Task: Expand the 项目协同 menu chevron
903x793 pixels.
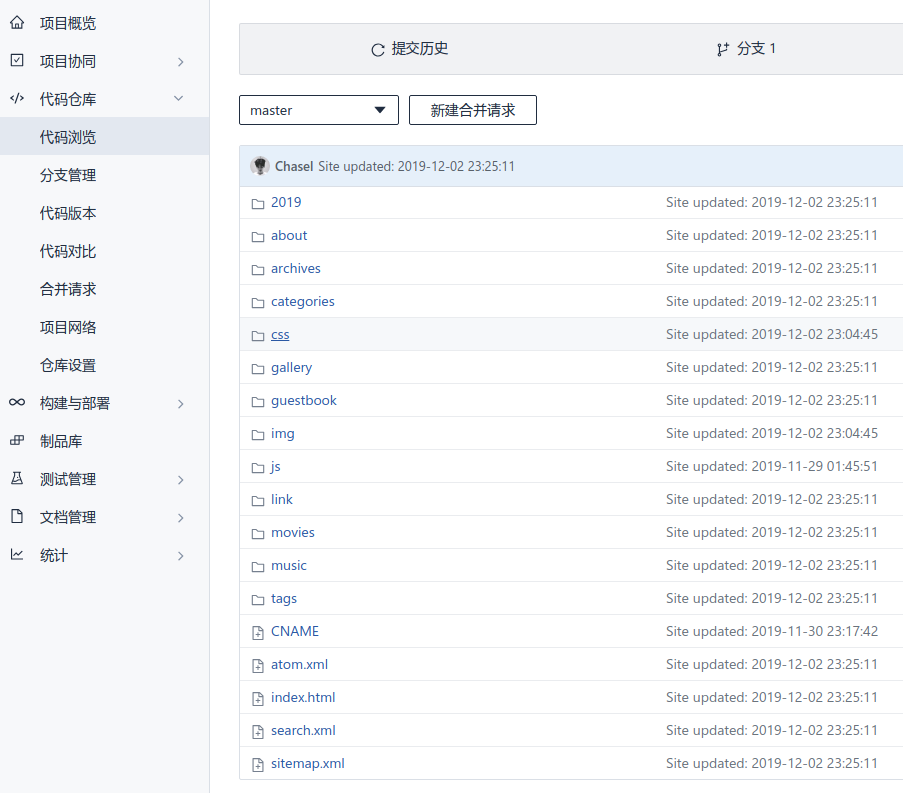Action: (x=180, y=62)
